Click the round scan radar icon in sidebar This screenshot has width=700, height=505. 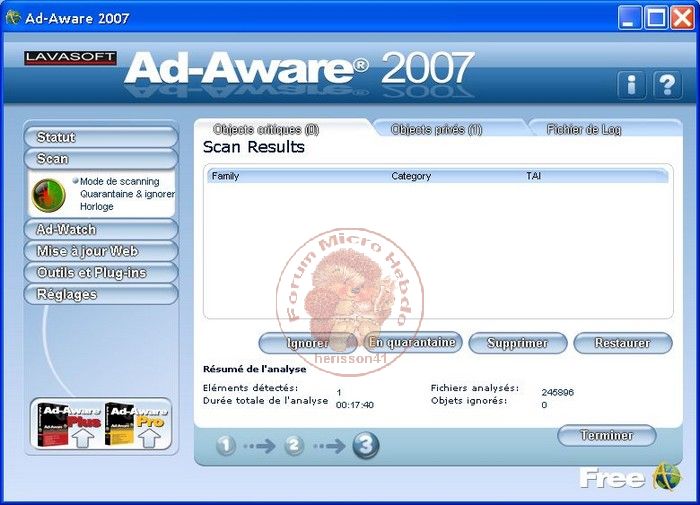tap(49, 195)
